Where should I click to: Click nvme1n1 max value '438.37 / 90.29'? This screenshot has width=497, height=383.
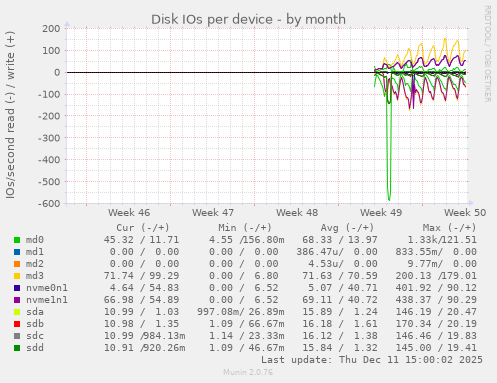click(x=436, y=300)
